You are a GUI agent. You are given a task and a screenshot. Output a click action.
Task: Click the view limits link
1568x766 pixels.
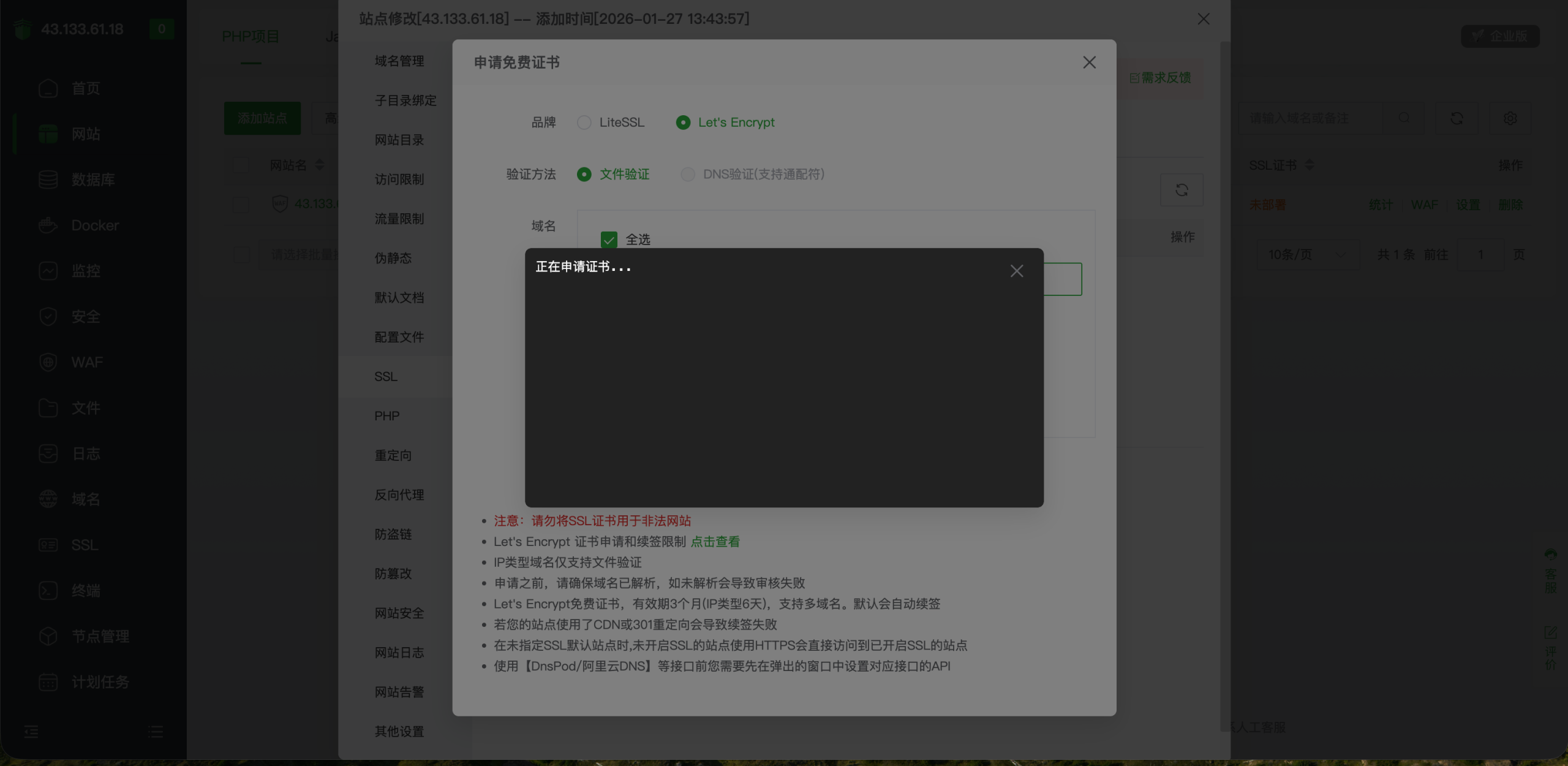pyautogui.click(x=715, y=542)
